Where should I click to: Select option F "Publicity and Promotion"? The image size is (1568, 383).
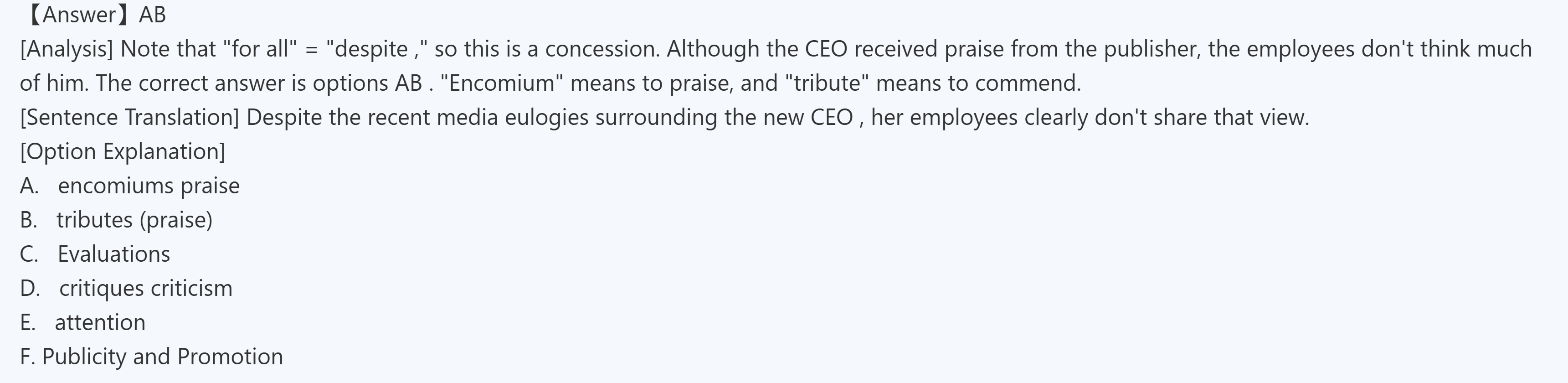162,356
